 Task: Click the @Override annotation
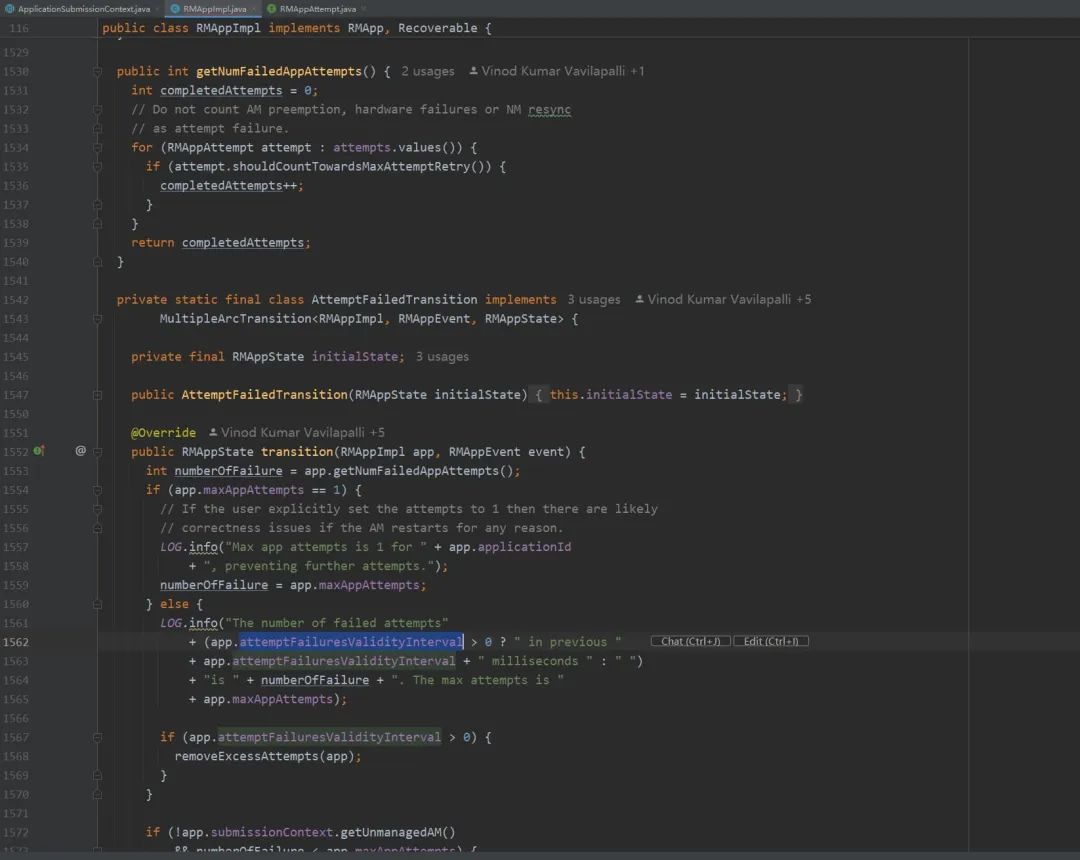(x=163, y=432)
